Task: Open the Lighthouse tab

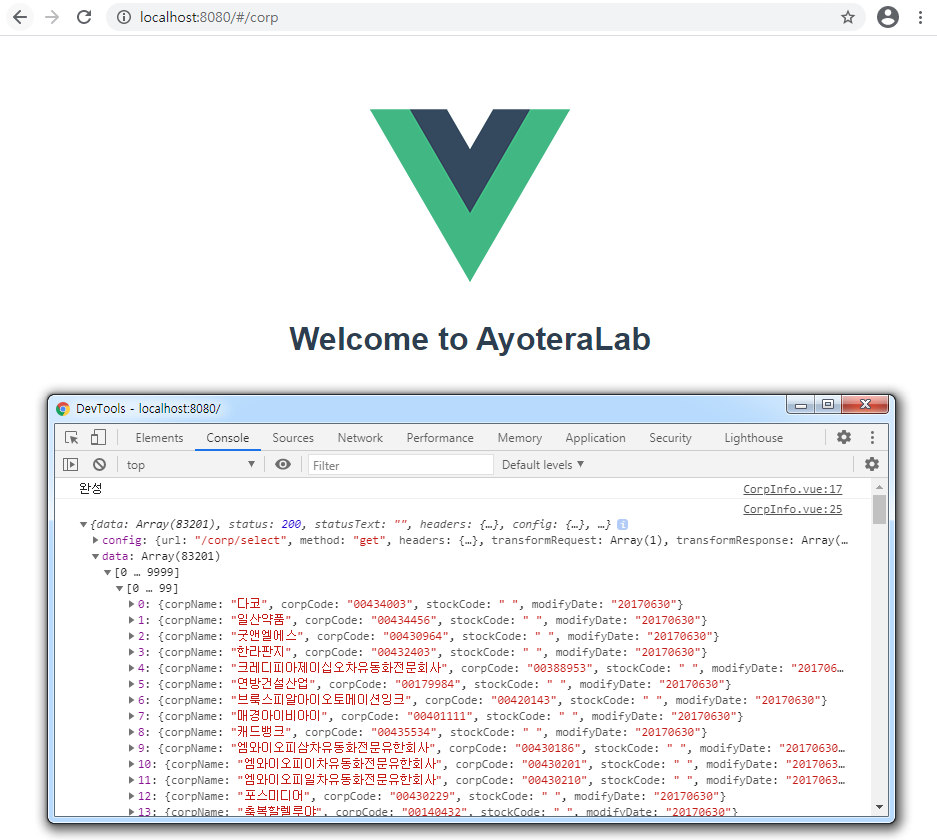Action: pyautogui.click(x=754, y=438)
